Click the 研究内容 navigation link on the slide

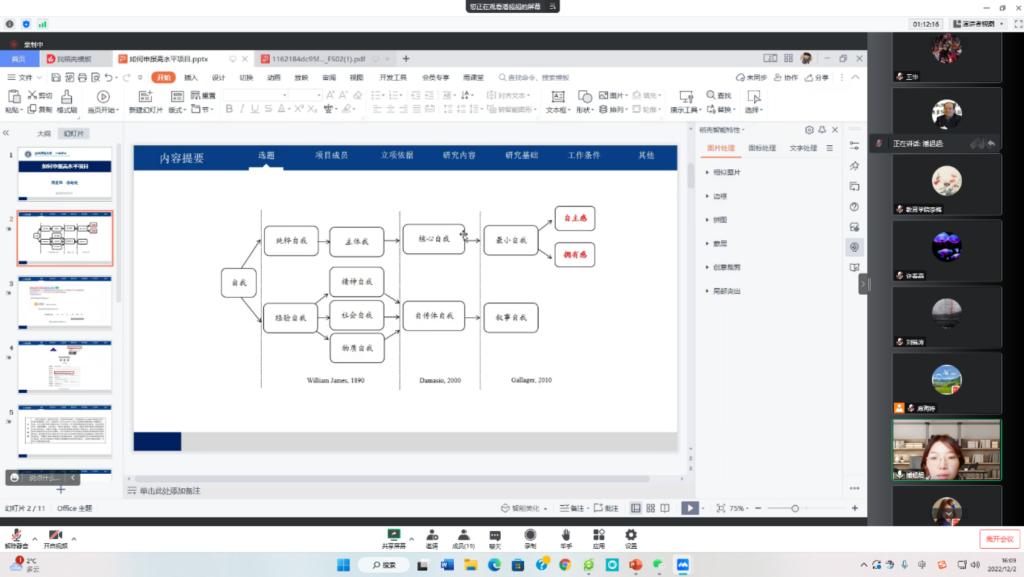459,156
